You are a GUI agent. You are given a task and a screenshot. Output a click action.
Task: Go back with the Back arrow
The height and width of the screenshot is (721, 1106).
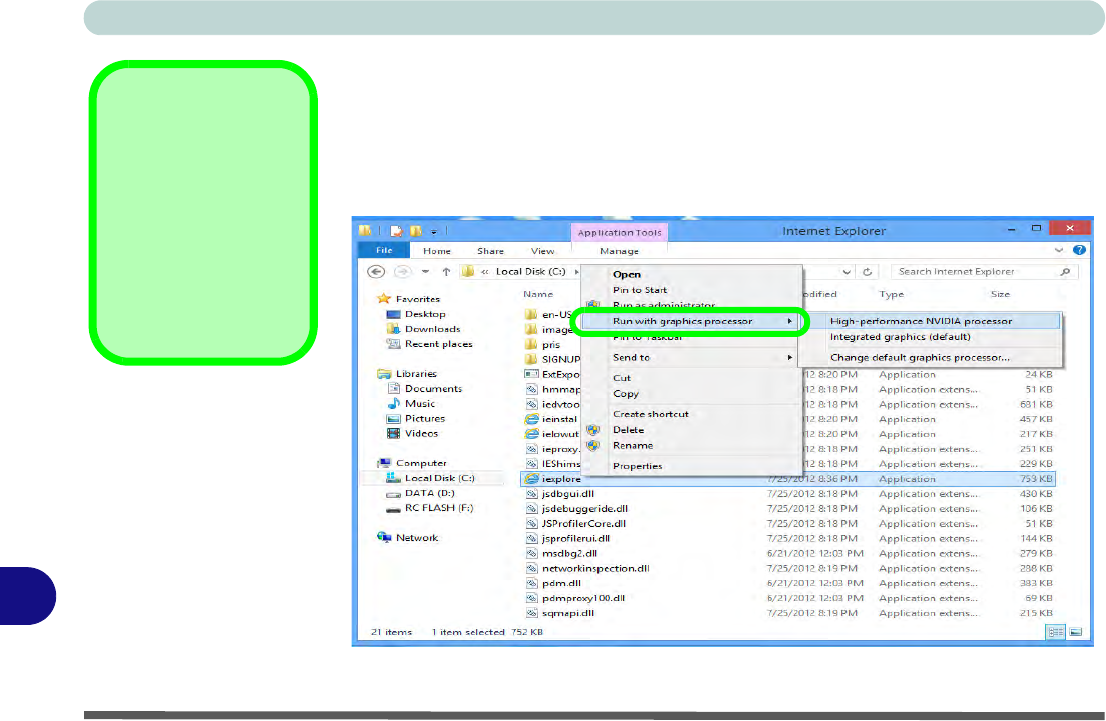pos(376,272)
